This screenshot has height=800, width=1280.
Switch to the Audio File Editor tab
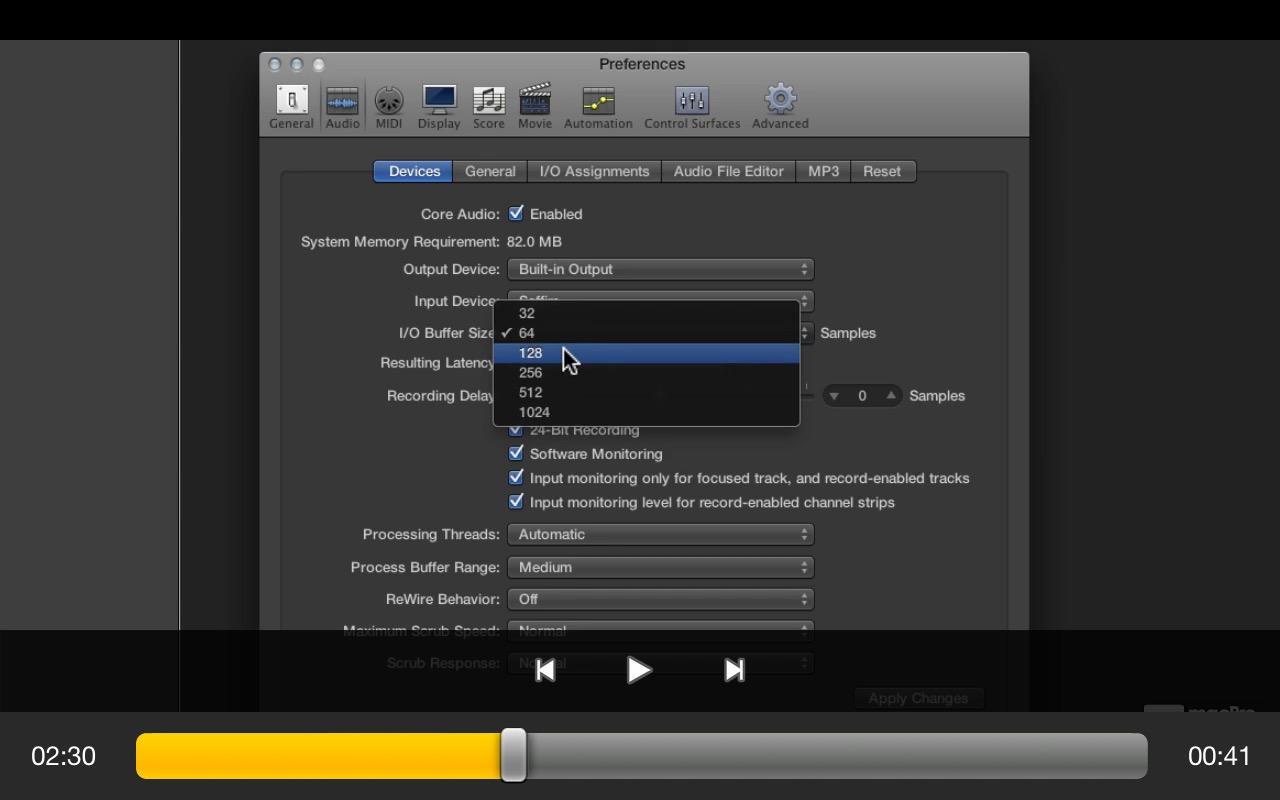coord(728,171)
